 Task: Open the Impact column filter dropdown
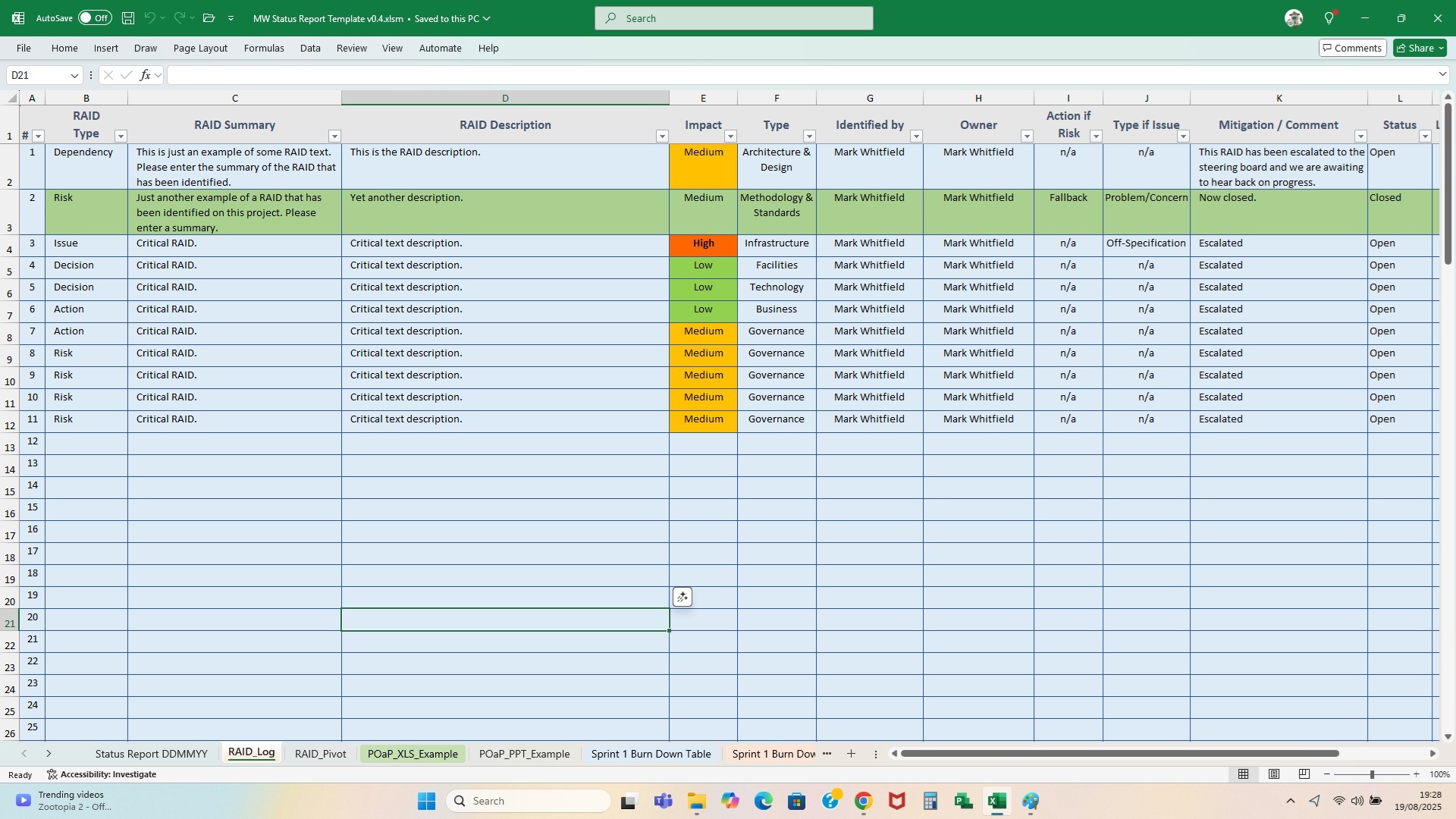[x=730, y=136]
